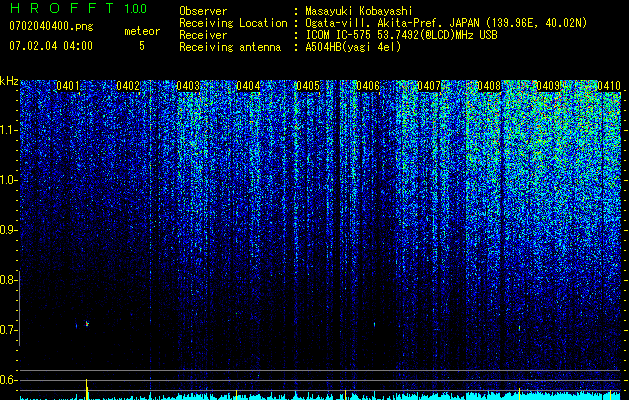
Task: Click the 0405 time marker
Action: point(308,86)
